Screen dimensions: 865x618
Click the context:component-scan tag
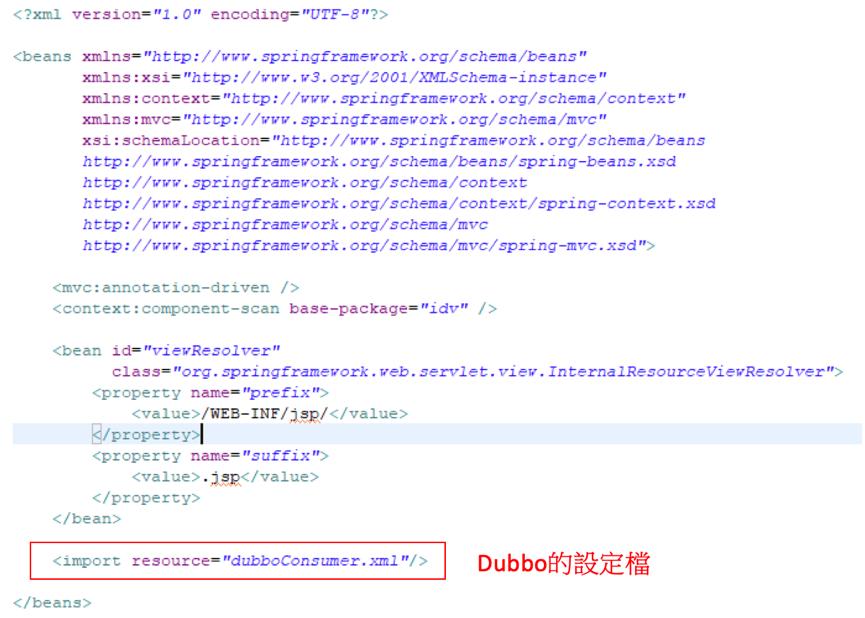pos(166,308)
